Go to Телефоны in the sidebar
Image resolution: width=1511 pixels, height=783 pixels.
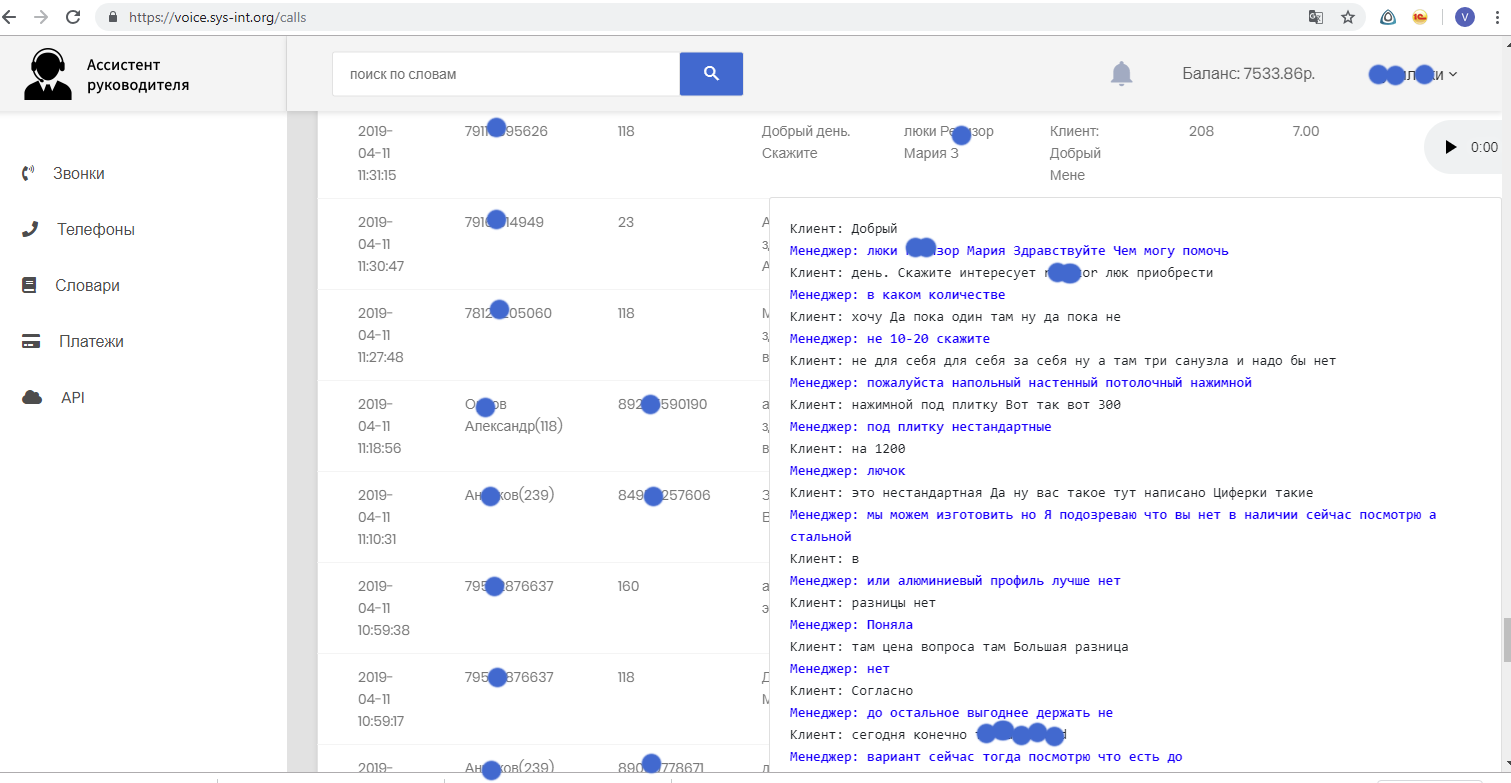coord(95,230)
